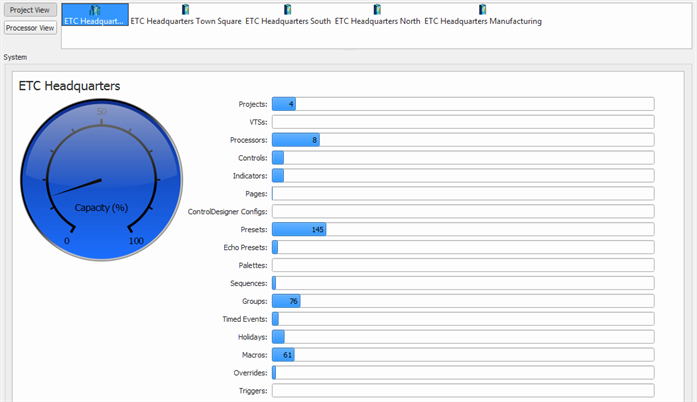The image size is (697, 402).
Task: Click the Groups usage bar showing 76
Action: coord(463,301)
